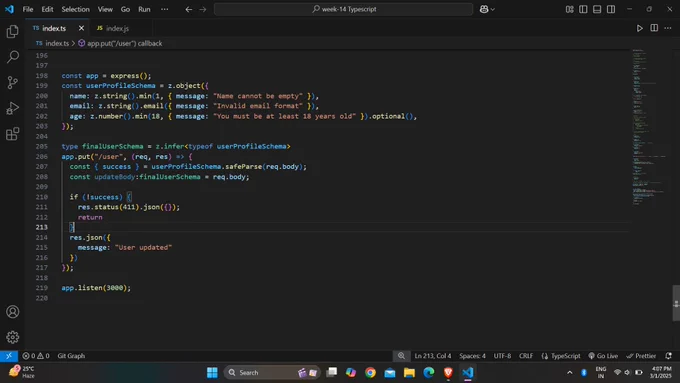
Task: Open Run and Debug view
Action: coord(13,108)
